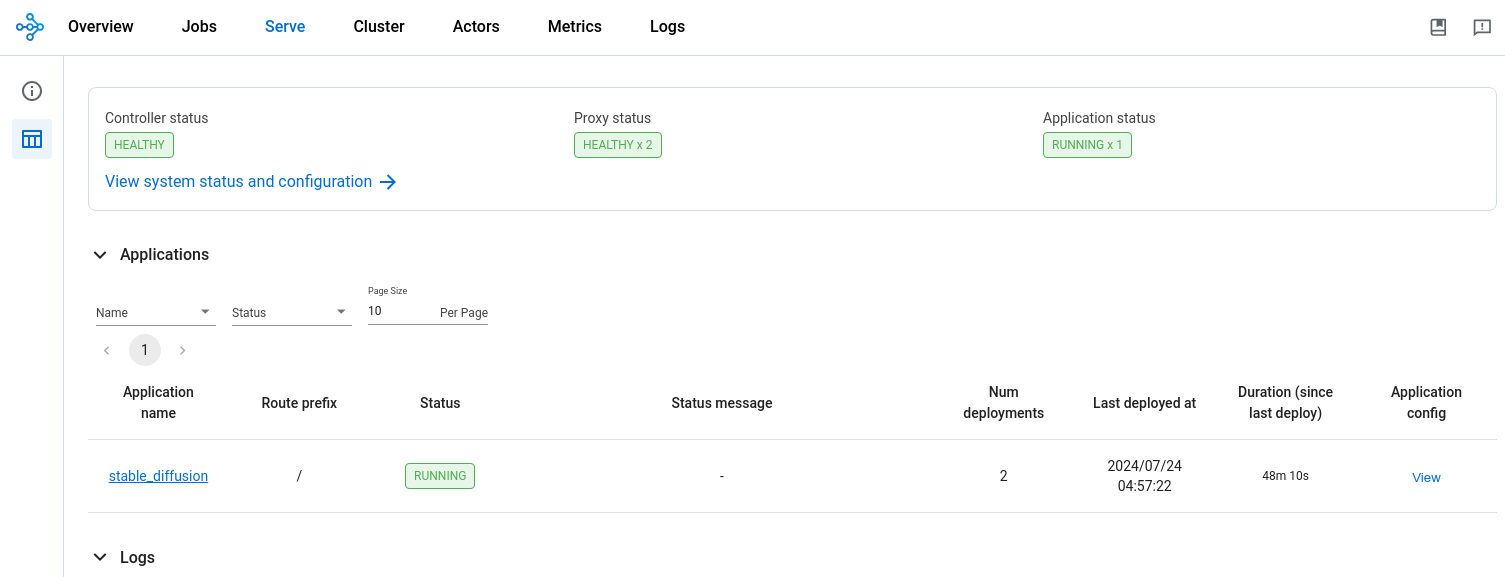Open View system status and configuration

pos(238,182)
